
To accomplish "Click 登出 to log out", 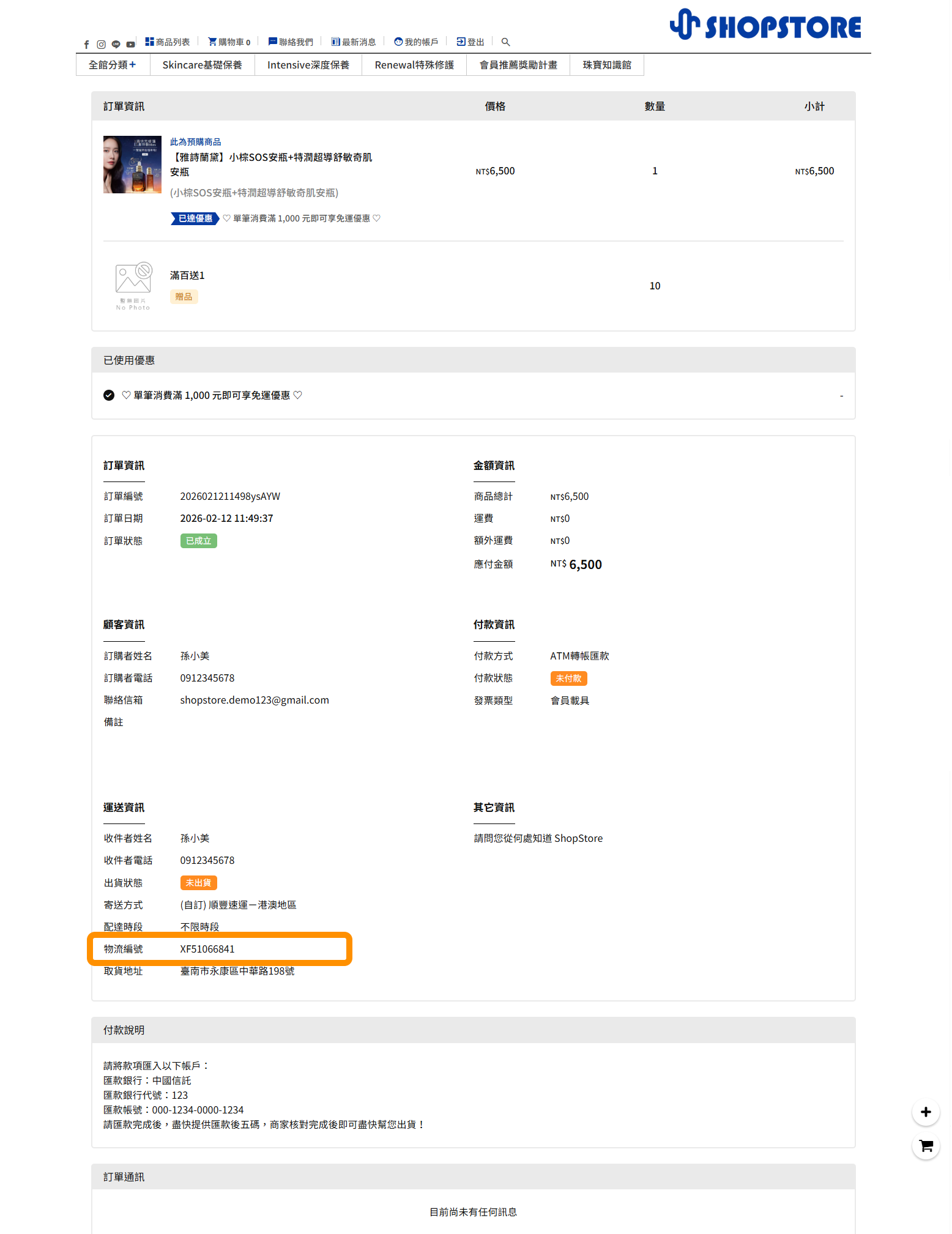I will pyautogui.click(x=470, y=42).
